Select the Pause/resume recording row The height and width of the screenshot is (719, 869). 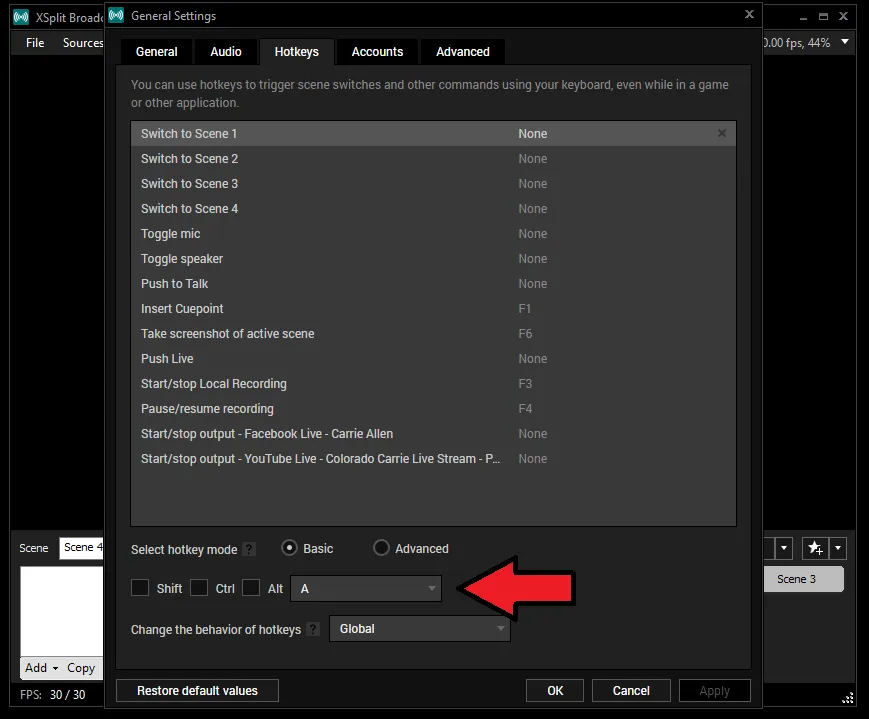click(433, 408)
